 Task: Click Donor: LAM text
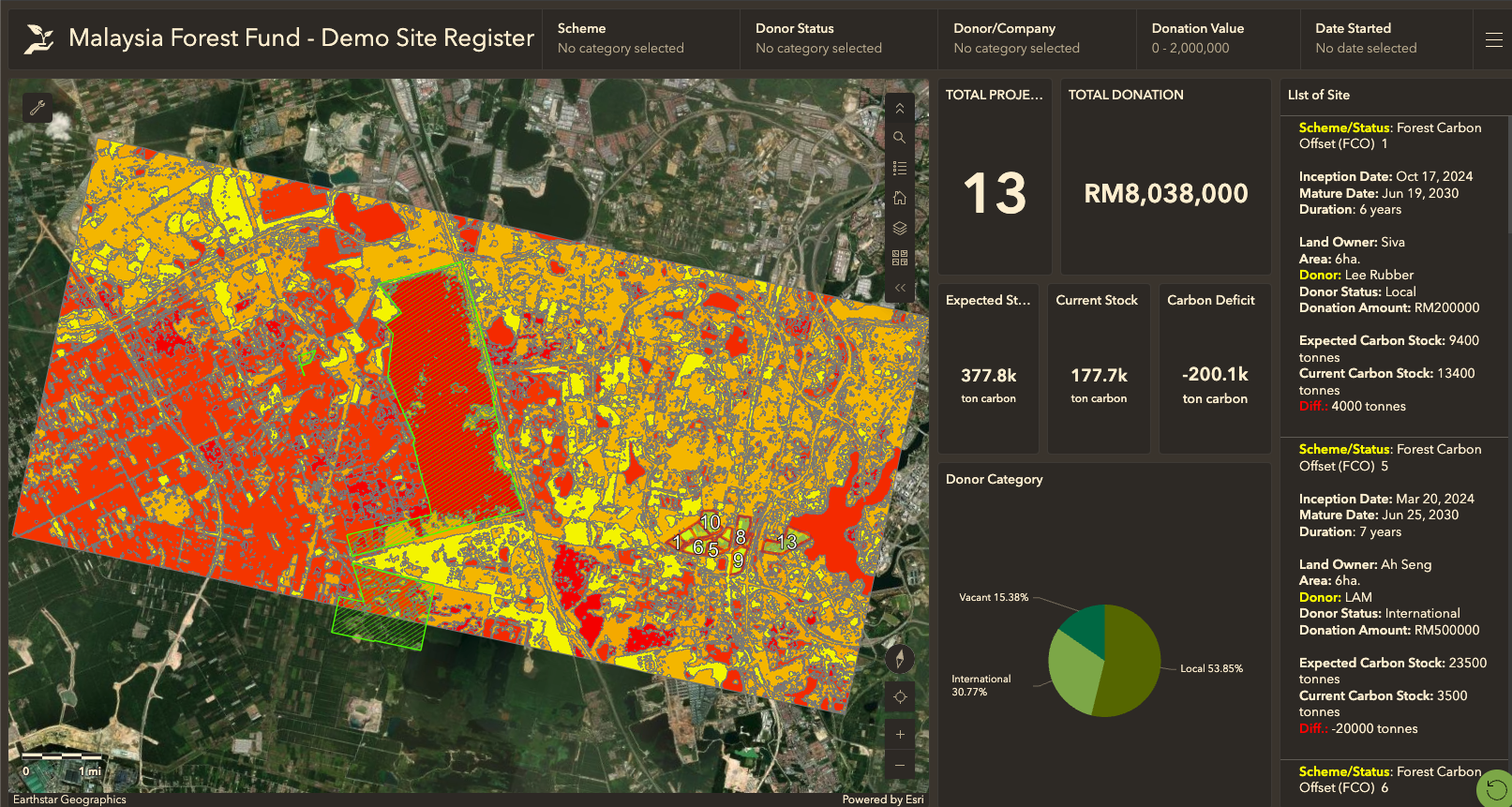(1336, 597)
